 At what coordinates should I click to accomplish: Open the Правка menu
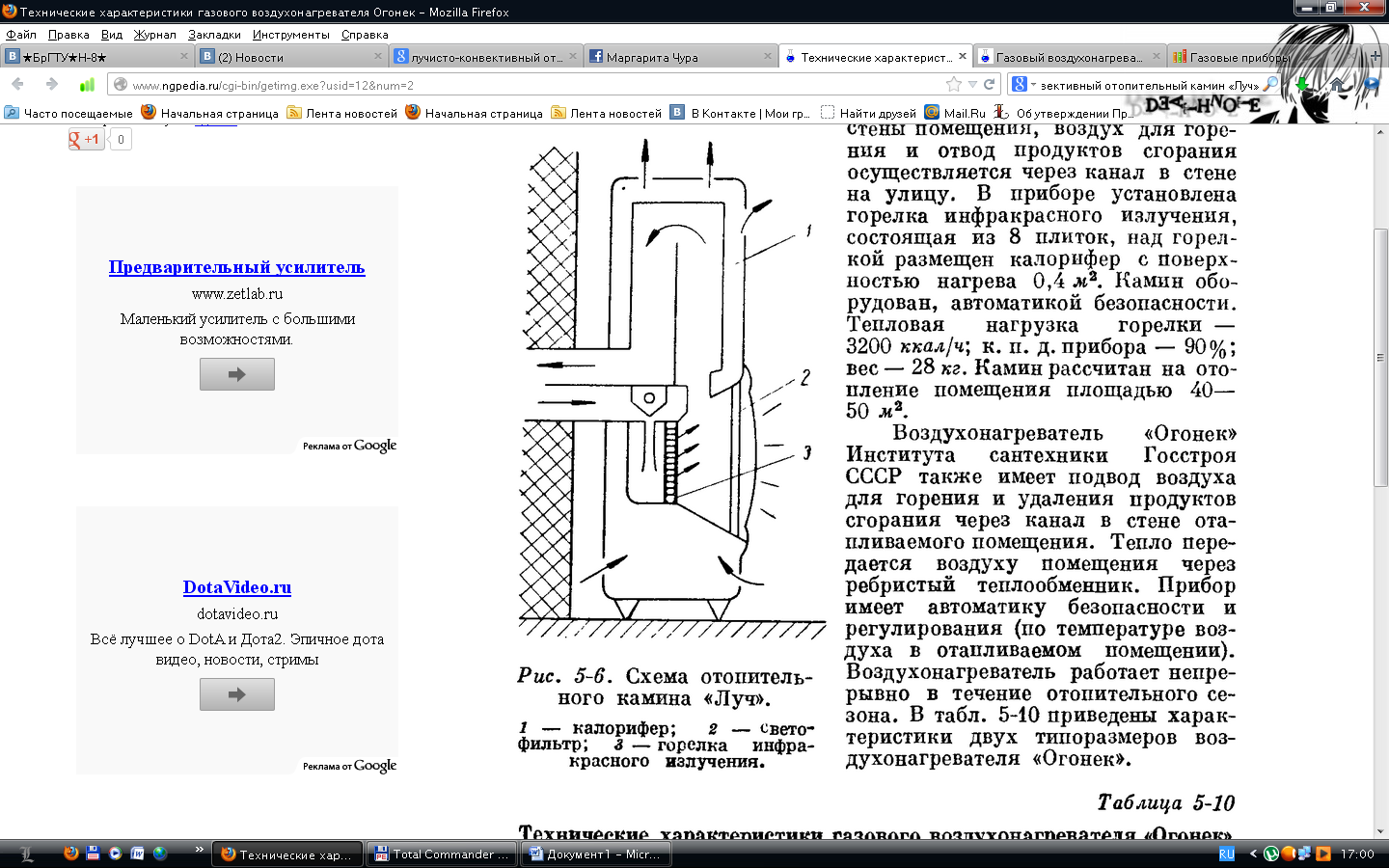click(x=68, y=34)
